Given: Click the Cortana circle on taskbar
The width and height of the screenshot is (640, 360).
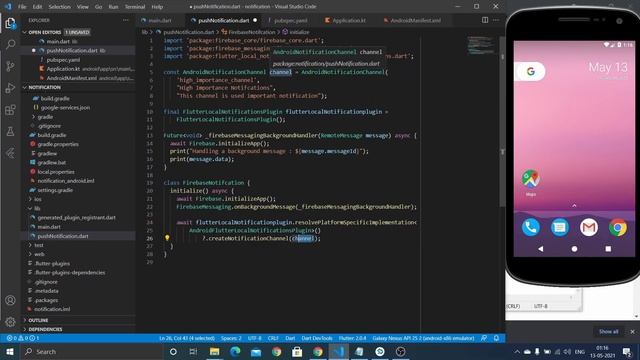Looking at the screenshot, I should coord(173,351).
